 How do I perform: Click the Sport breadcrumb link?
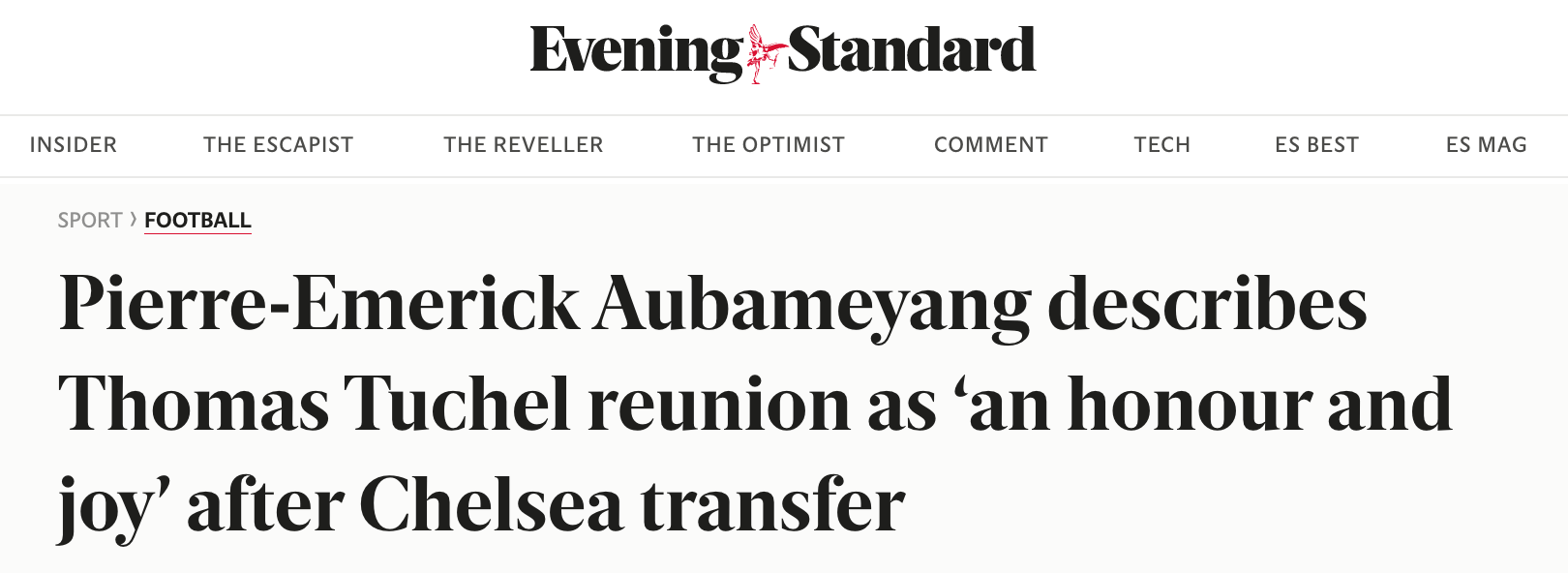[90, 221]
